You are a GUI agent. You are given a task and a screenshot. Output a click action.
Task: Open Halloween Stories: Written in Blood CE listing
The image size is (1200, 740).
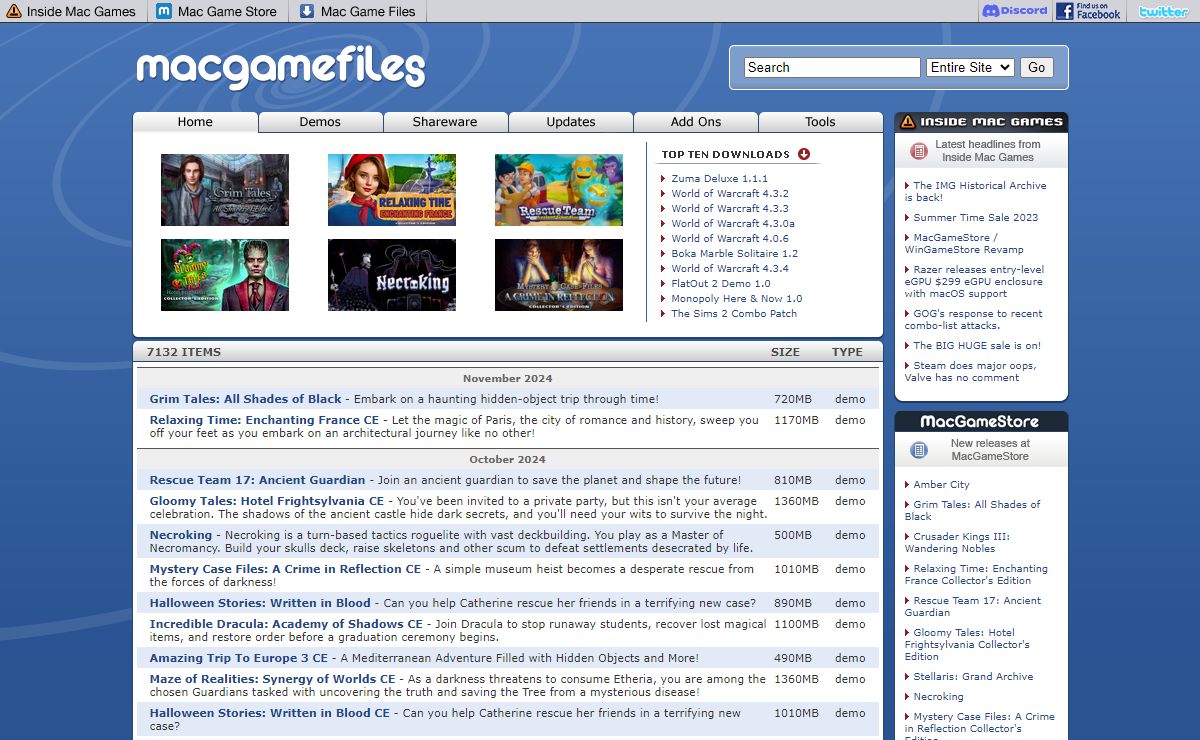click(x=270, y=713)
